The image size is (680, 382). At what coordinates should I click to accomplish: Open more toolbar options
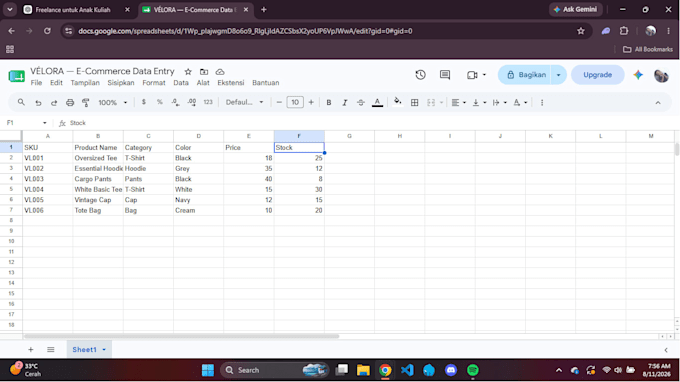(542, 103)
